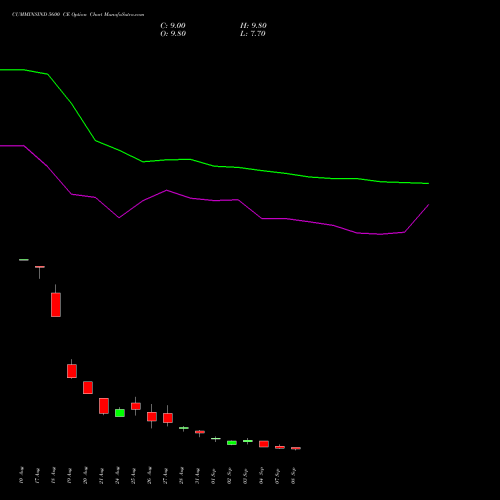
Task: Click the 03 Sep date label
Action: (245, 475)
